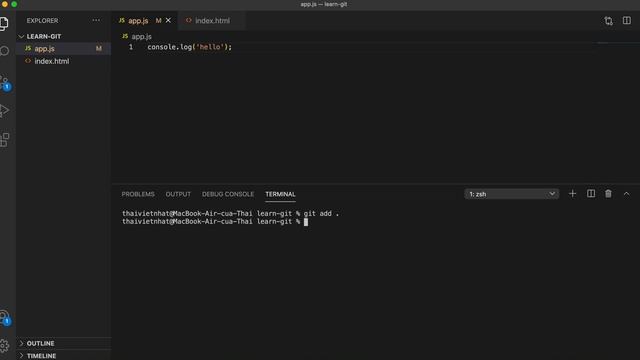Open the OUTPUT panel tab
The image size is (640, 360).
pos(178,194)
